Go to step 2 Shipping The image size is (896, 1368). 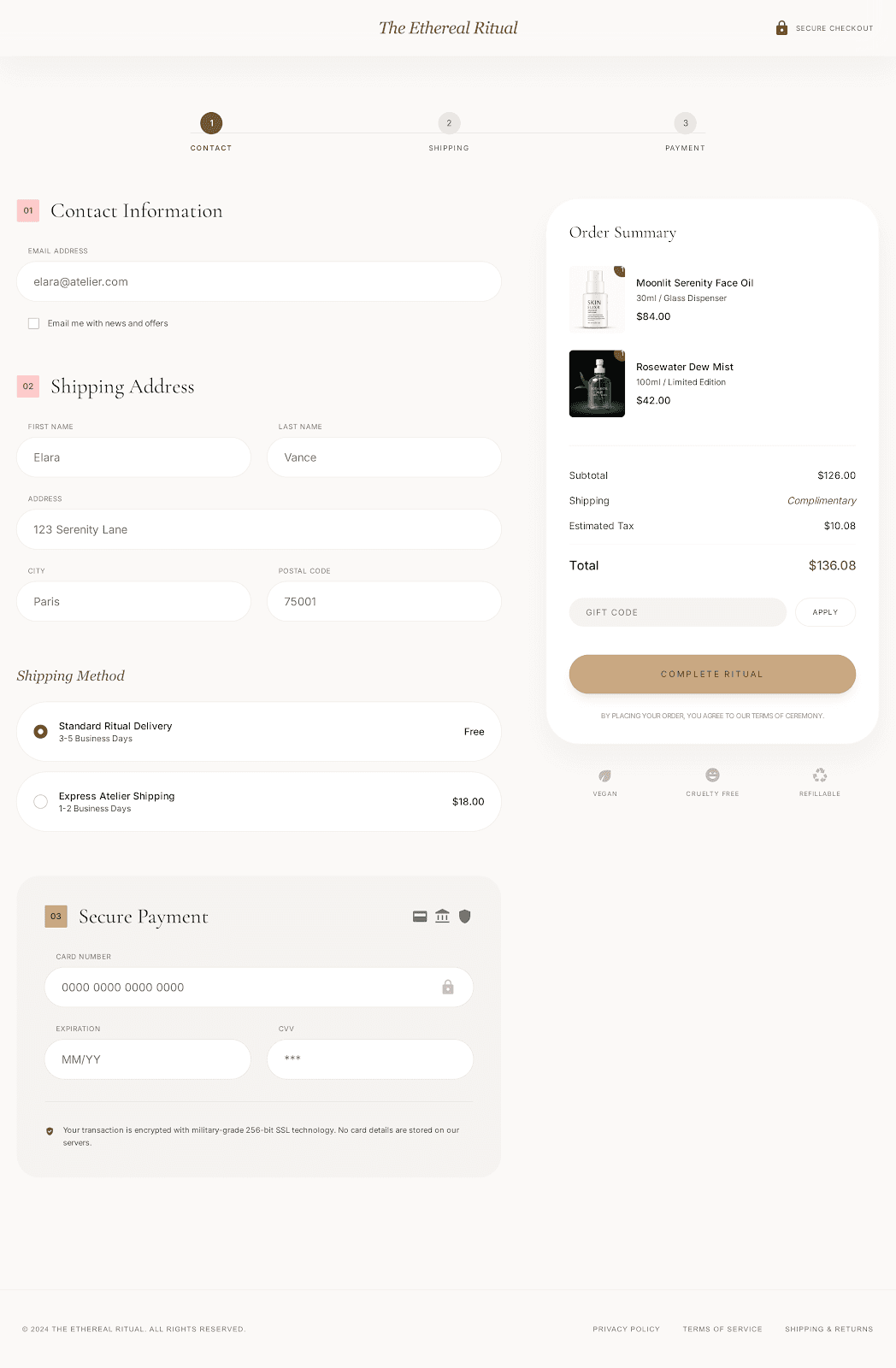click(x=449, y=123)
